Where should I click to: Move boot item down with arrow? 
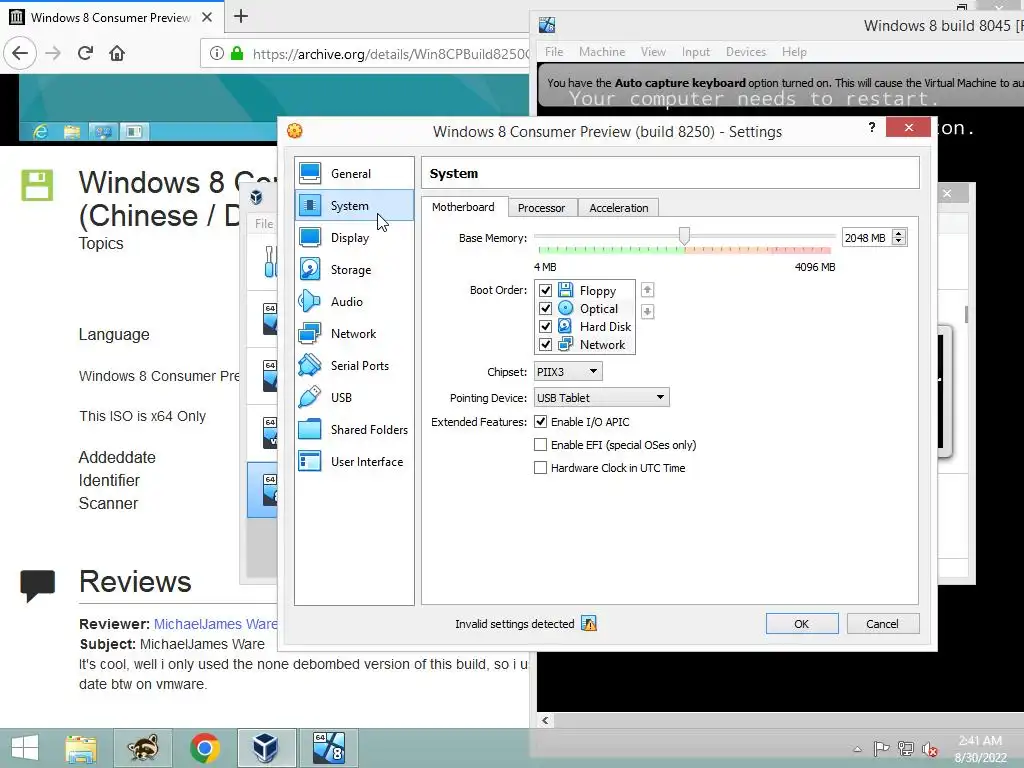click(647, 312)
